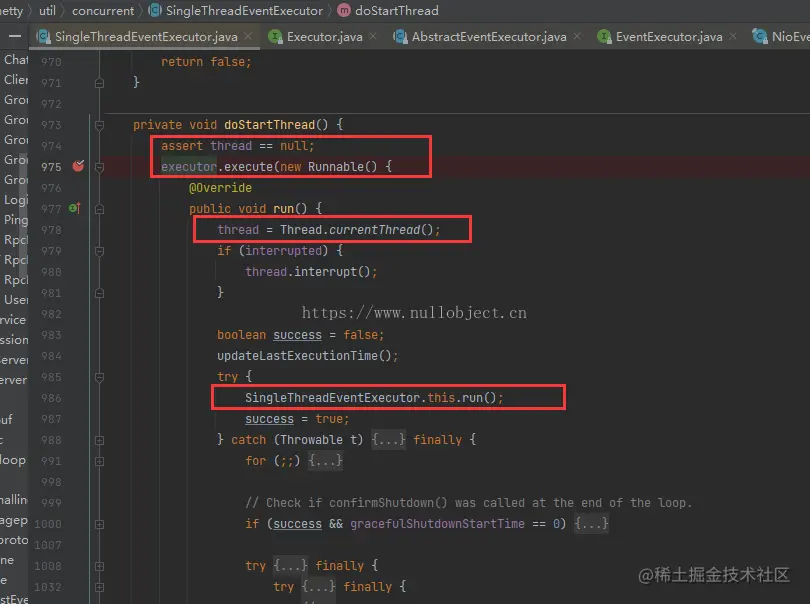Close the SingleThreadEventExecutor.java tab
This screenshot has width=810, height=604.
tap(248, 36)
